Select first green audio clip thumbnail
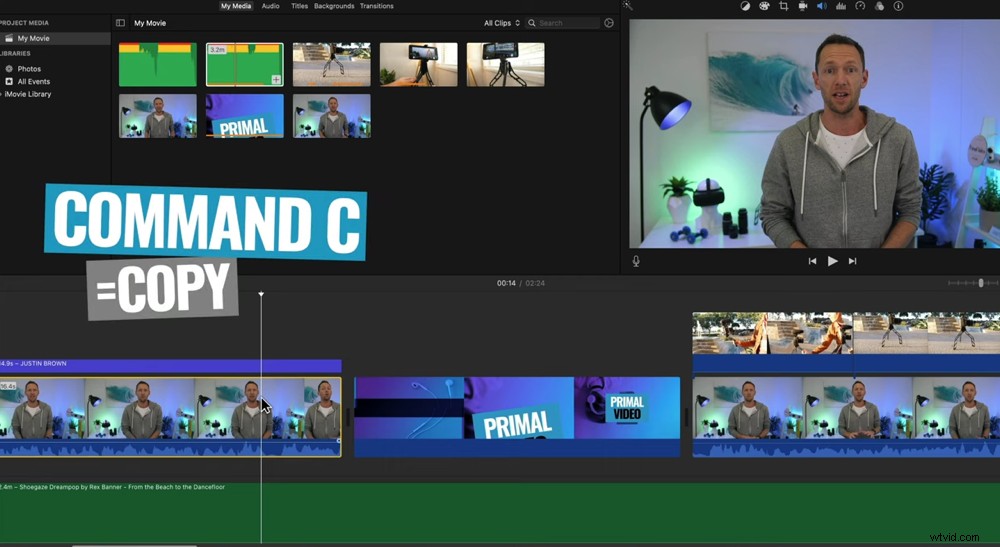Screen dimensions: 1000x547 point(158,64)
